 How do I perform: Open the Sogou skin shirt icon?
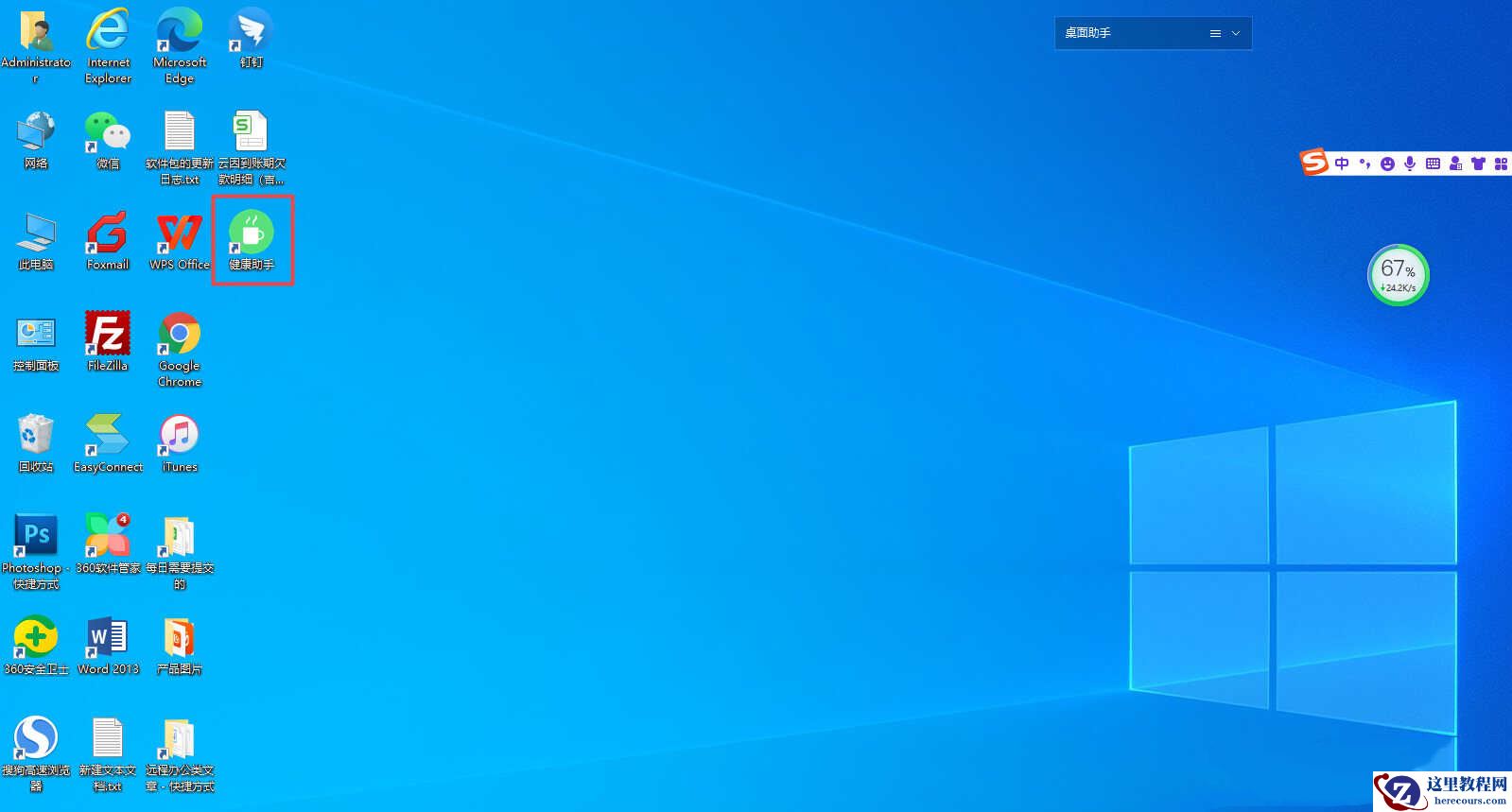click(1478, 164)
